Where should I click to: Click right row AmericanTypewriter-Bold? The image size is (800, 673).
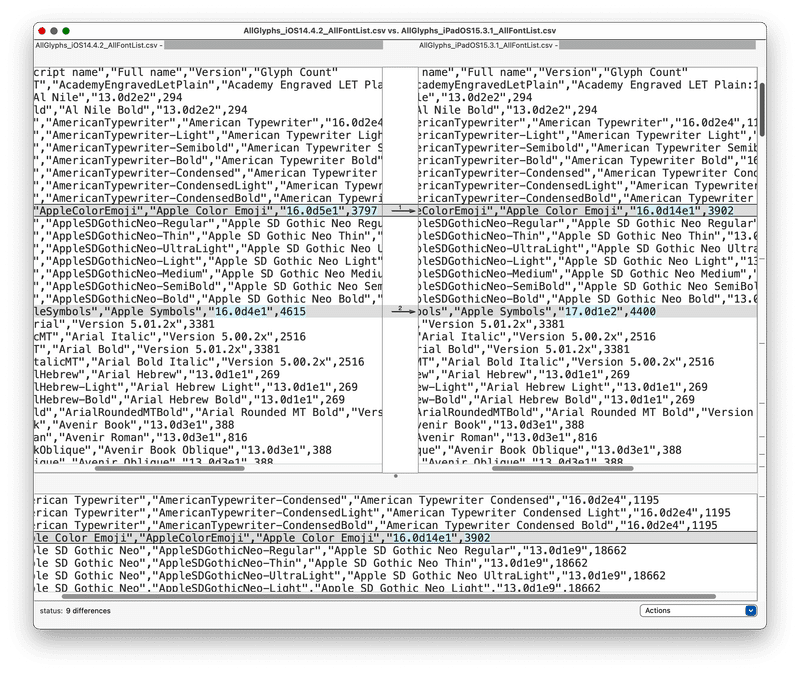click(x=588, y=160)
